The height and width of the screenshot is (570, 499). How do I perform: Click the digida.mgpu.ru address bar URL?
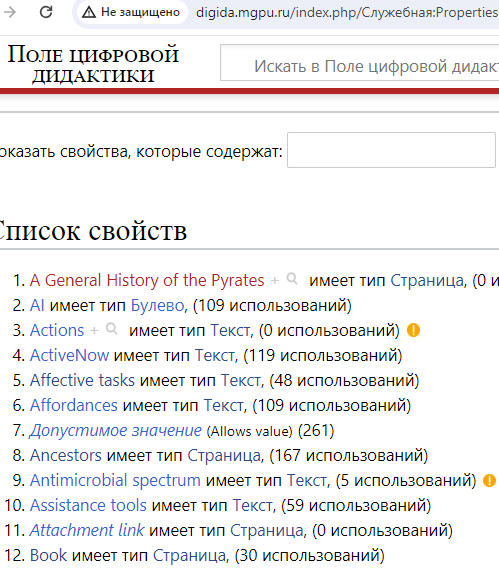tap(347, 12)
